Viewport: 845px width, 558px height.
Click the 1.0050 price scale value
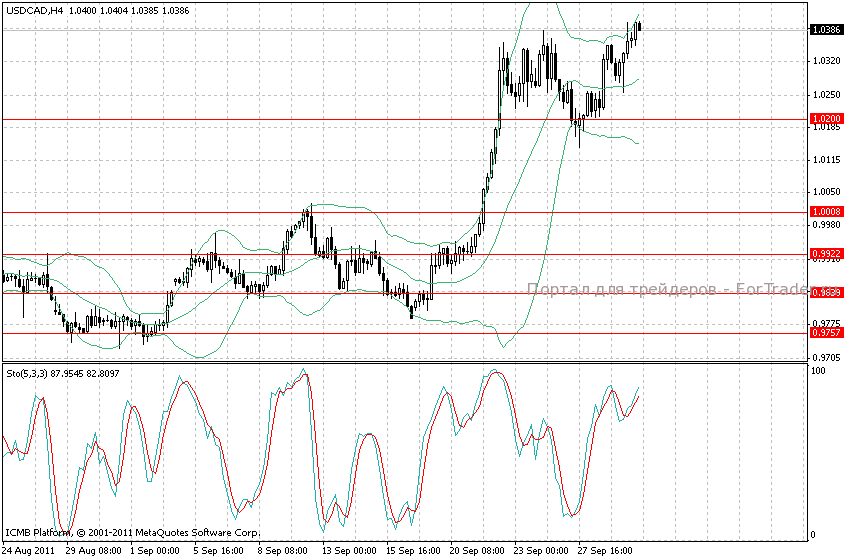click(826, 192)
